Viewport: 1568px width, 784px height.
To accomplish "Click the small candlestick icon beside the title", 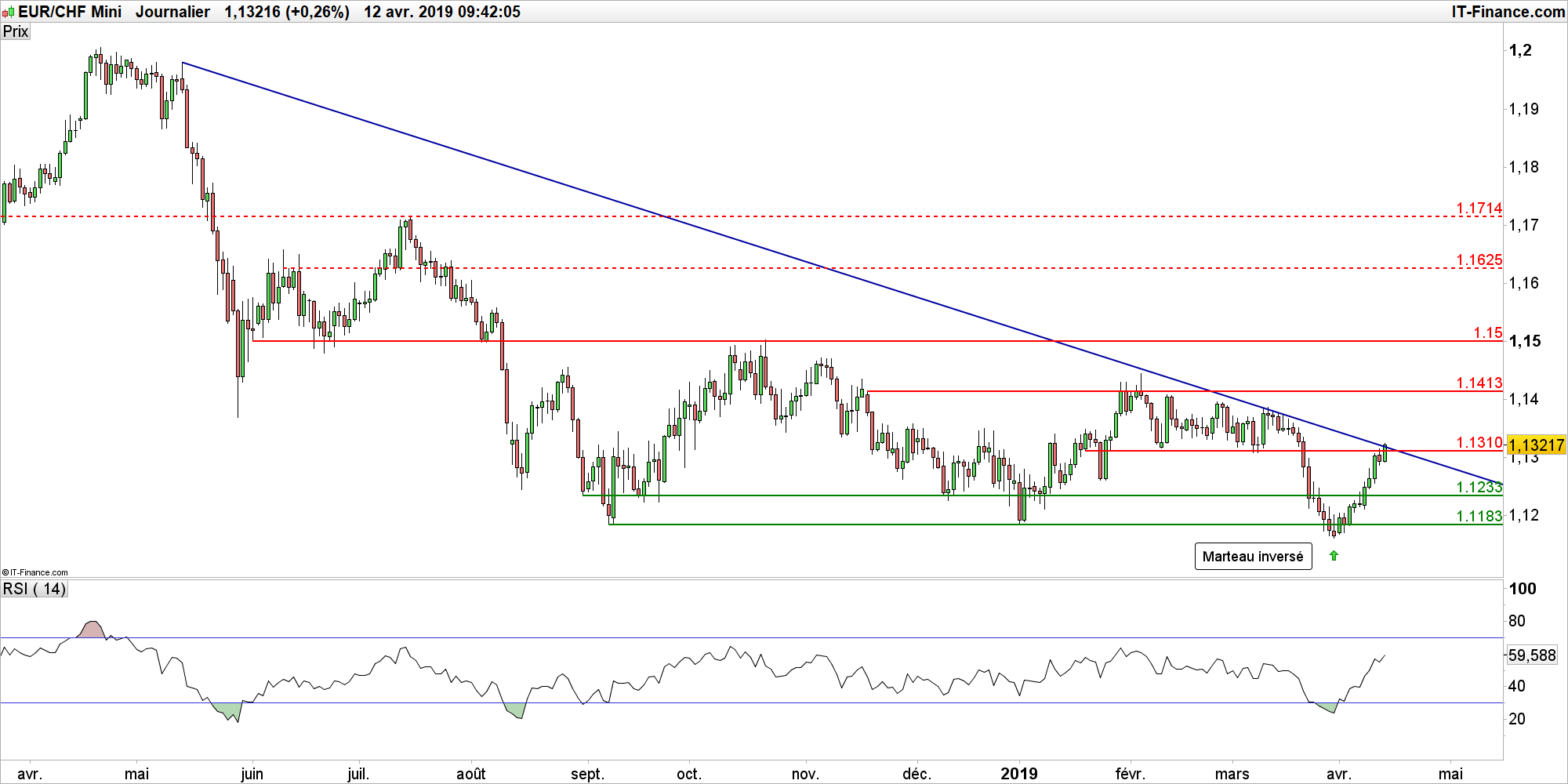I will click(9, 12).
